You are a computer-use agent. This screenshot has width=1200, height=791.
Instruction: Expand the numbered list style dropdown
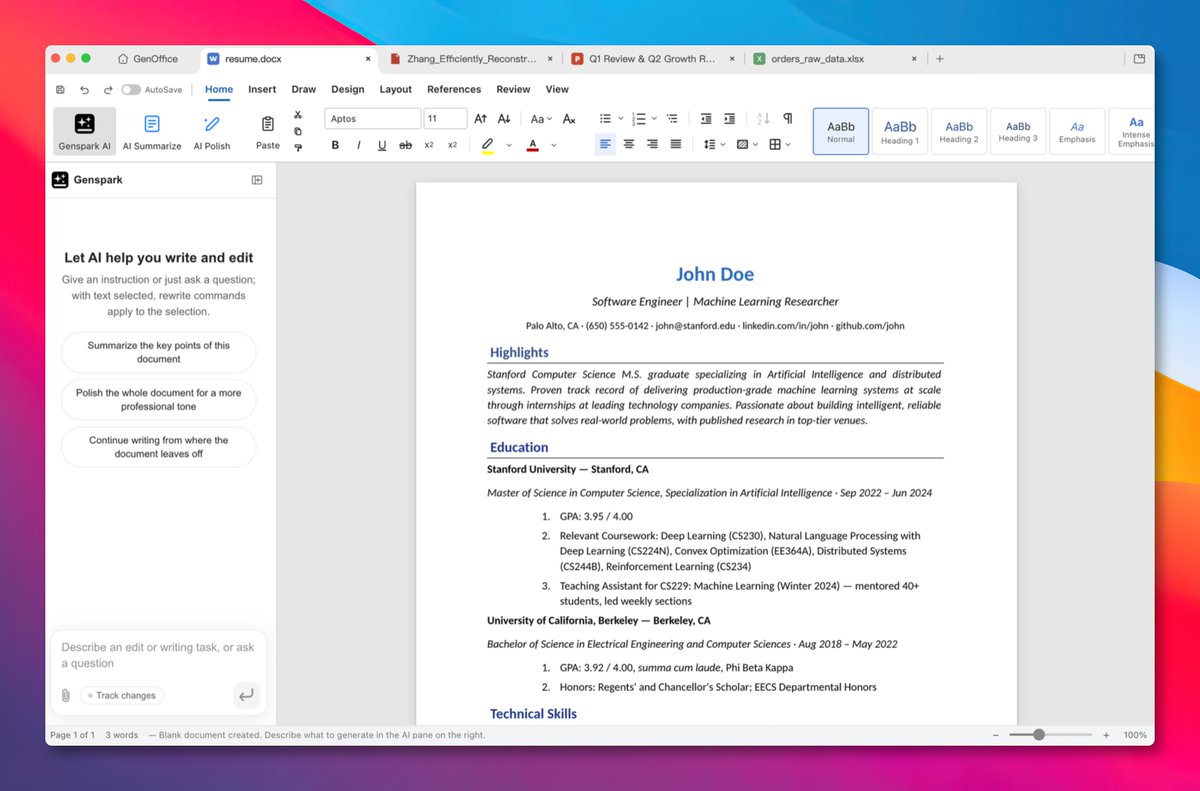[655, 118]
